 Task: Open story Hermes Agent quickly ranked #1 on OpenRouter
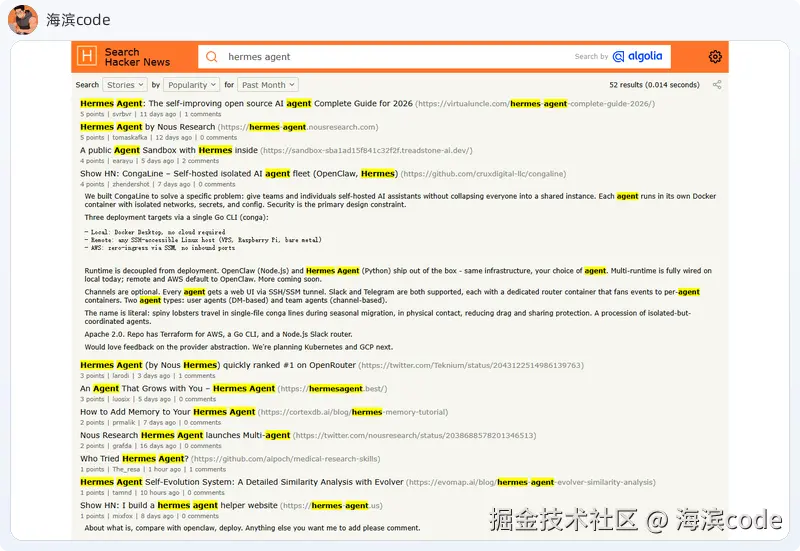pos(218,365)
